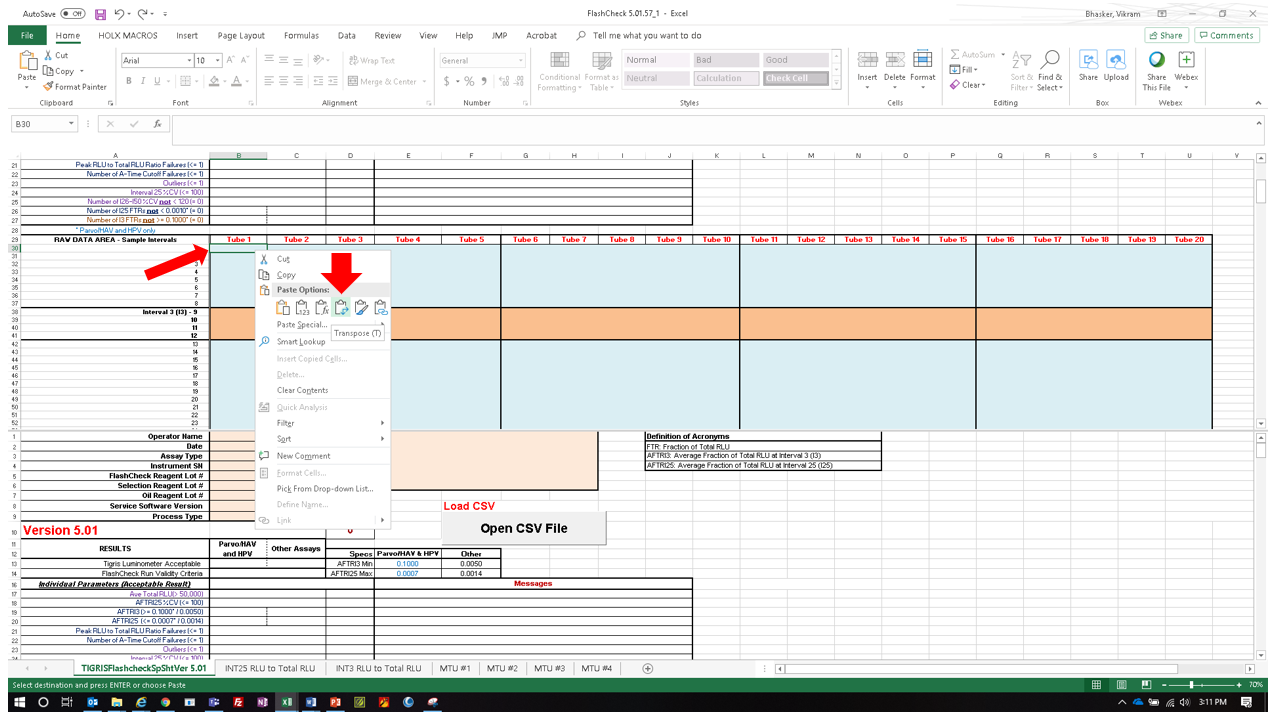1275x719 pixels.
Task: Click the Insert Function fx icon
Action: point(157,124)
